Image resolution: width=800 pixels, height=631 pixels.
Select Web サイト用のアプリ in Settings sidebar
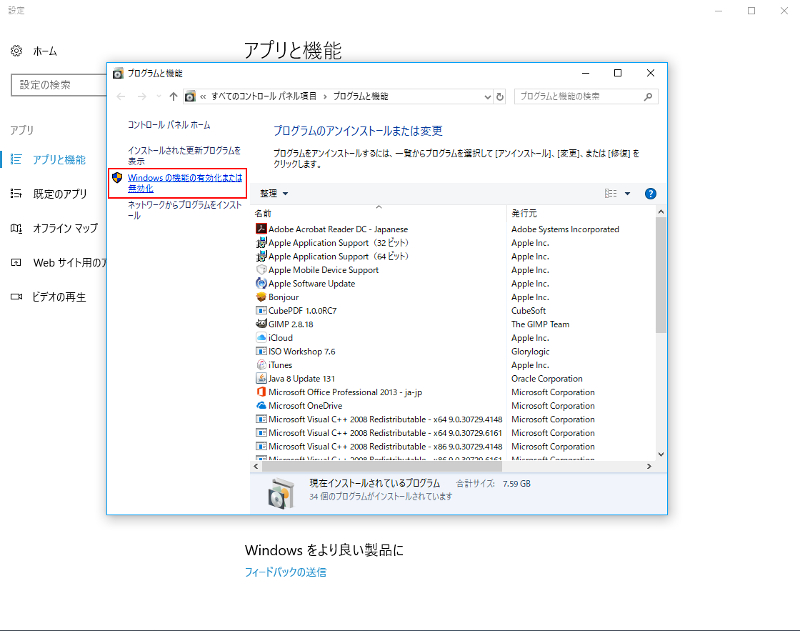(x=70, y=263)
